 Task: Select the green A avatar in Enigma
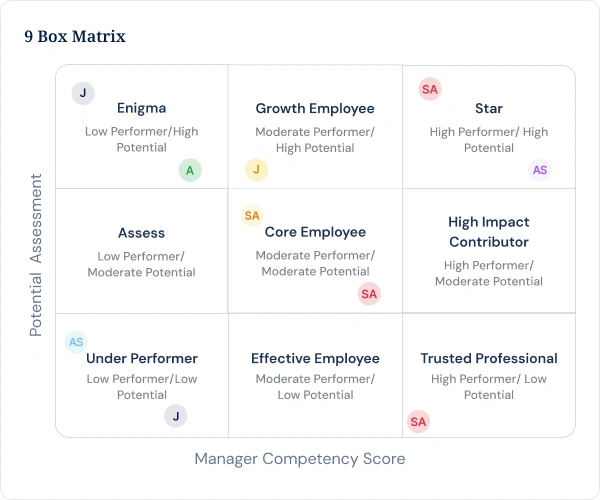tap(190, 170)
